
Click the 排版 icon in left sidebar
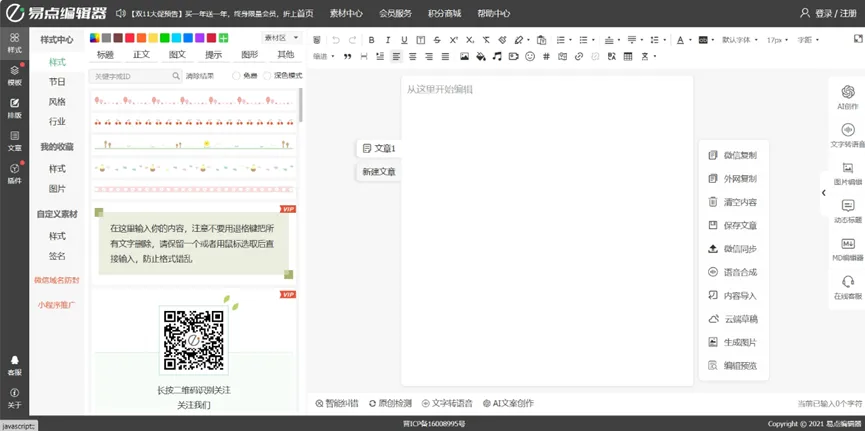click(14, 108)
